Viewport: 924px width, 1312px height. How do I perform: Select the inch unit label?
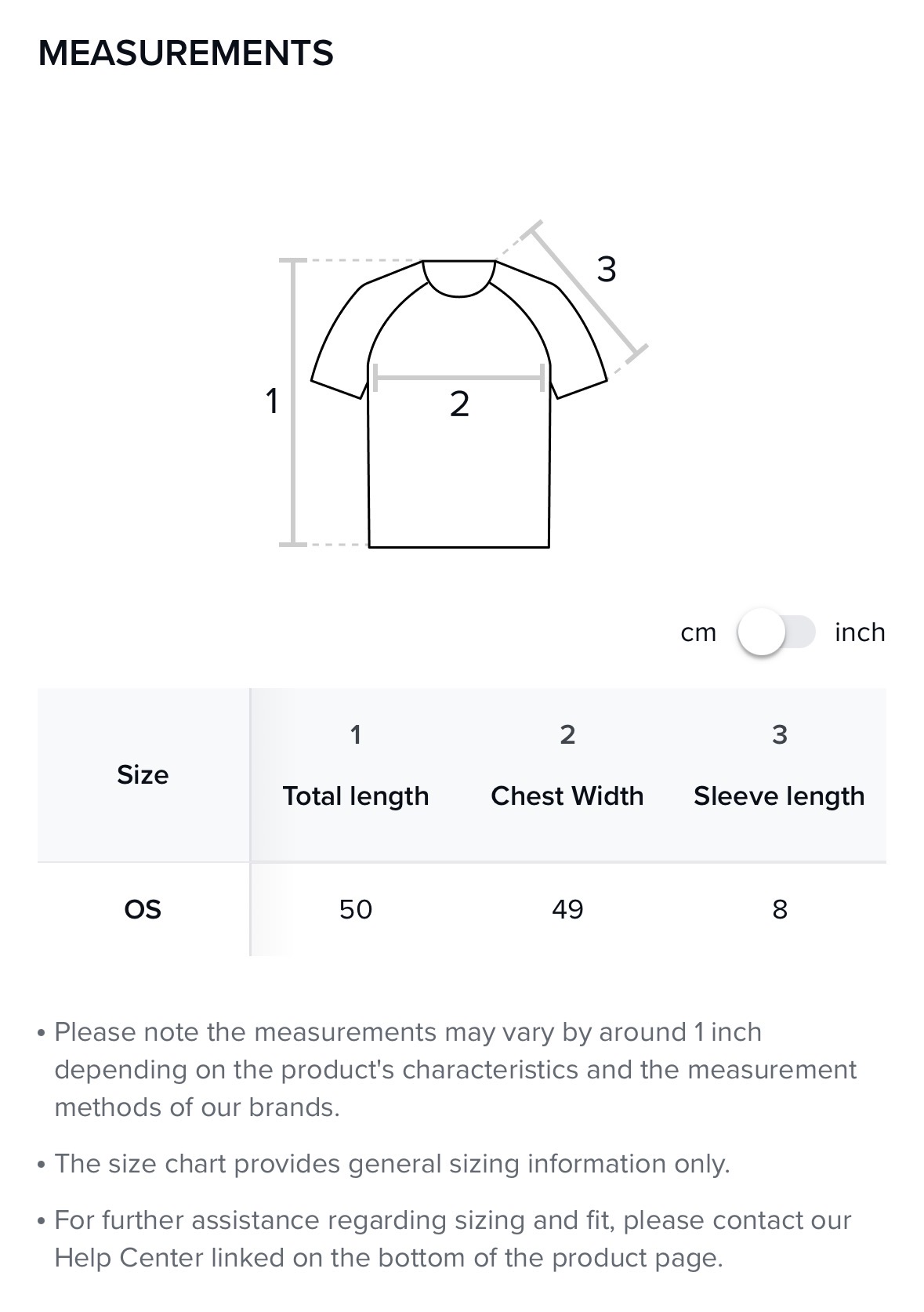click(860, 632)
